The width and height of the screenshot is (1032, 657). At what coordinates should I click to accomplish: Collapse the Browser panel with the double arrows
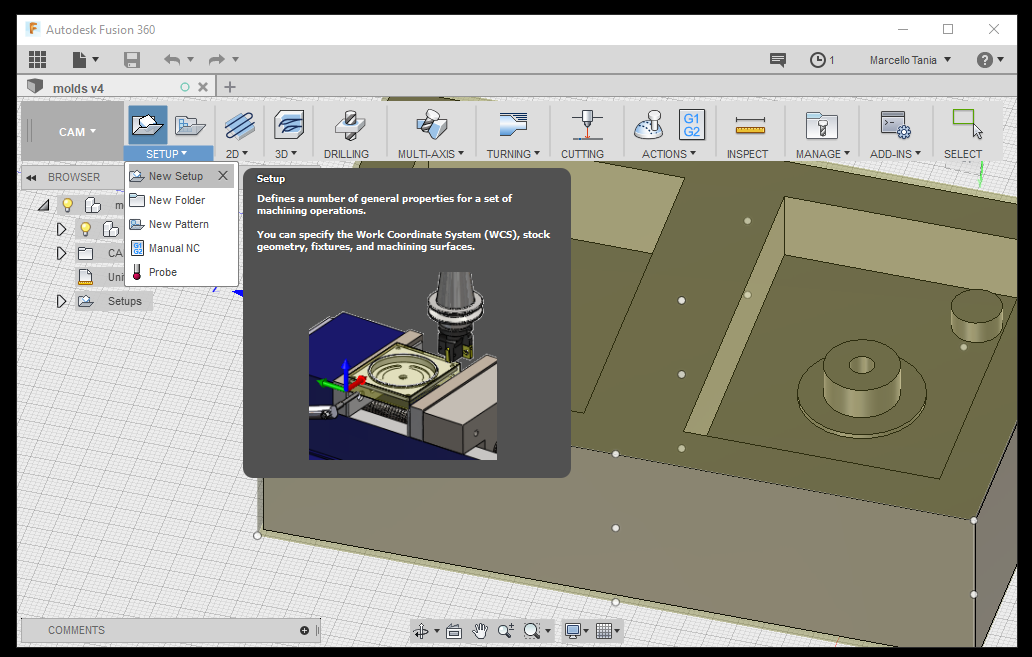coord(31,178)
